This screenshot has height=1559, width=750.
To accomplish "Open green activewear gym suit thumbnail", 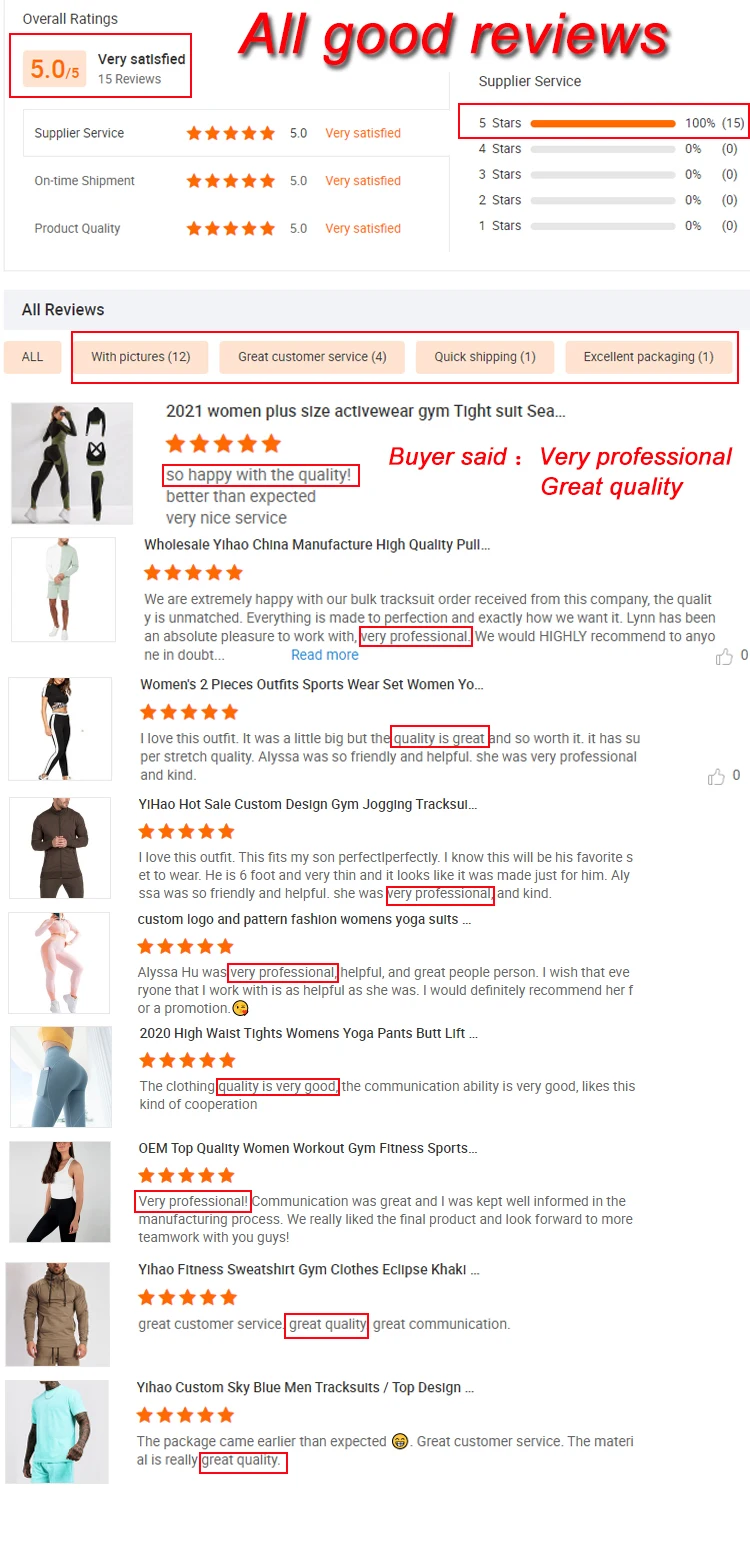I will click(x=72, y=463).
